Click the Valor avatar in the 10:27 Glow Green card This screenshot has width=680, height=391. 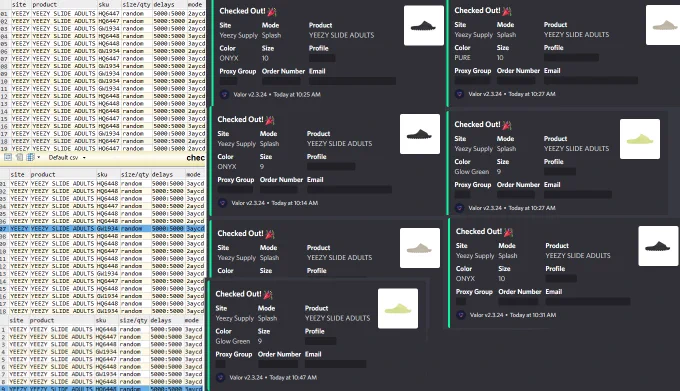click(459, 208)
